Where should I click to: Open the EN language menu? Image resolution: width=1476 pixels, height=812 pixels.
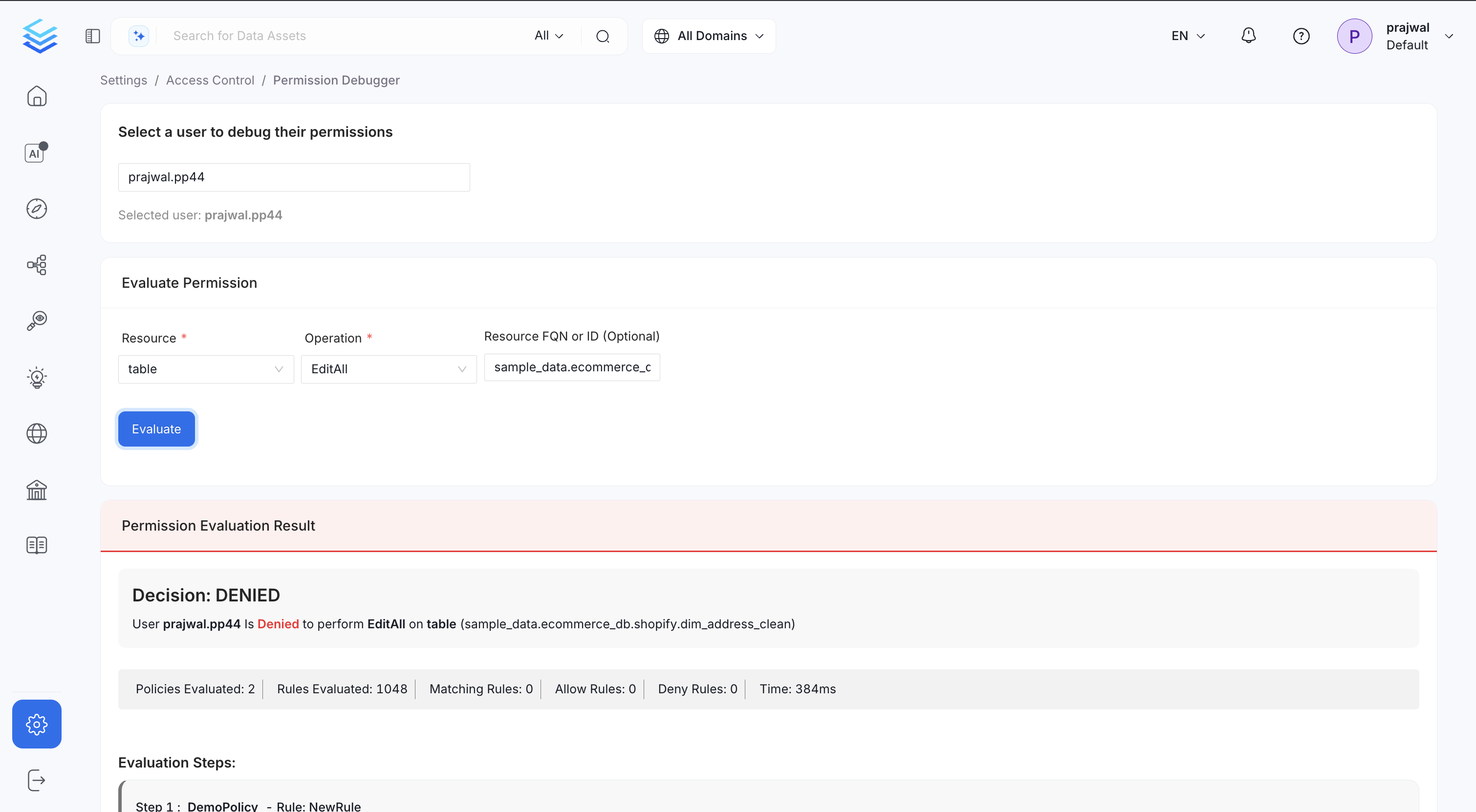click(1187, 36)
